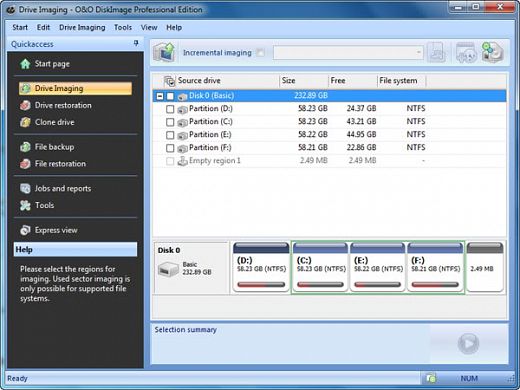Select the Drive restoration icon
520x390 pixels.
25,105
